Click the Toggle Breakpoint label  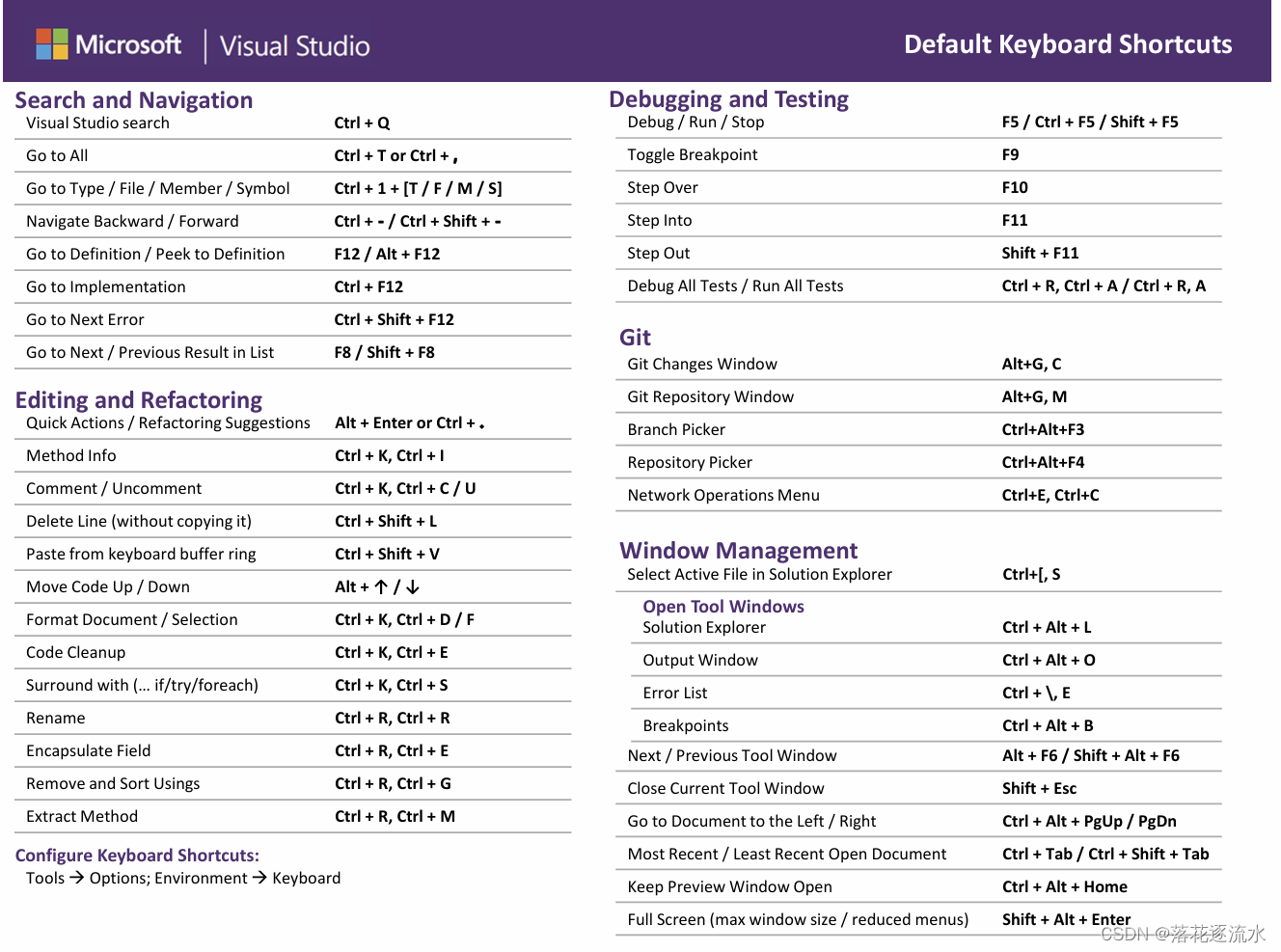pos(693,155)
